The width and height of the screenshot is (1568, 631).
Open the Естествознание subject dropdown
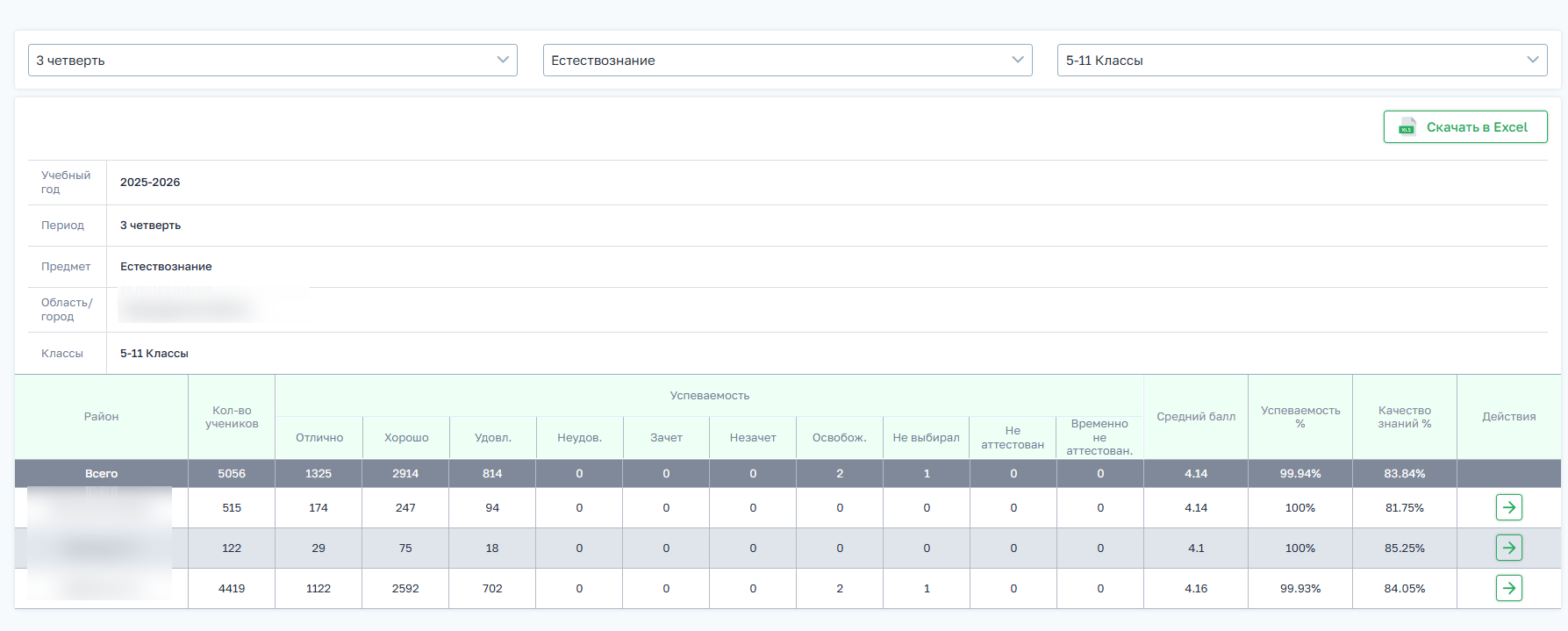[x=787, y=61]
